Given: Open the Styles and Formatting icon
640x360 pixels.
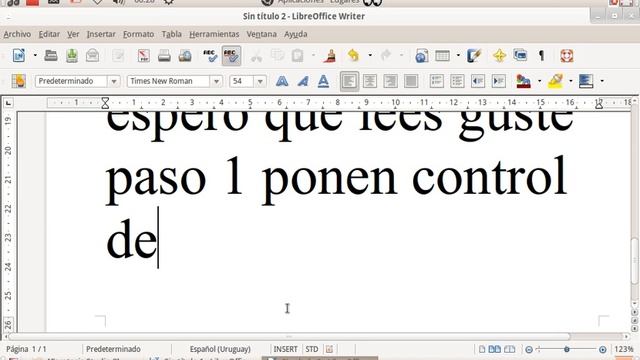Looking at the screenshot, I should pyautogui.click(x=18, y=81).
